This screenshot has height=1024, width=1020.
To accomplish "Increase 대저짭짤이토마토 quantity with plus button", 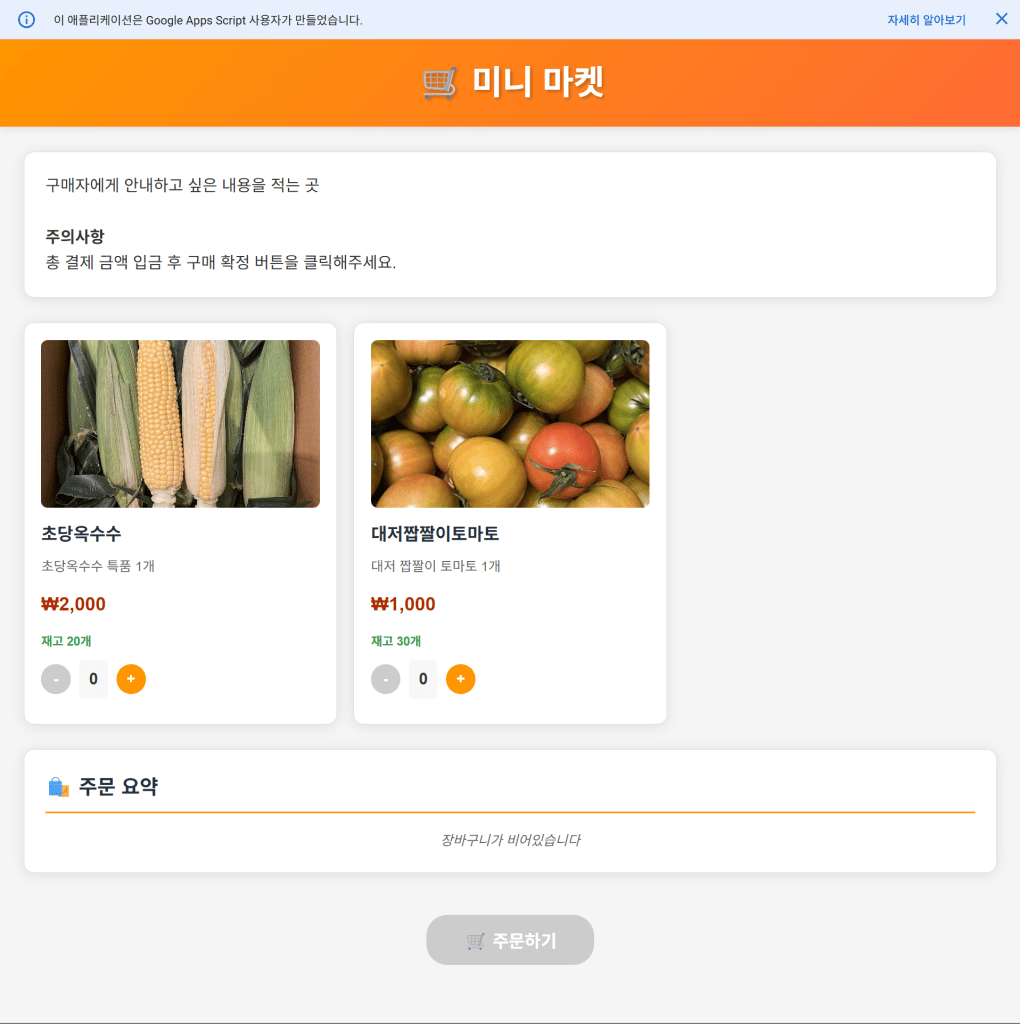I will click(x=461, y=679).
